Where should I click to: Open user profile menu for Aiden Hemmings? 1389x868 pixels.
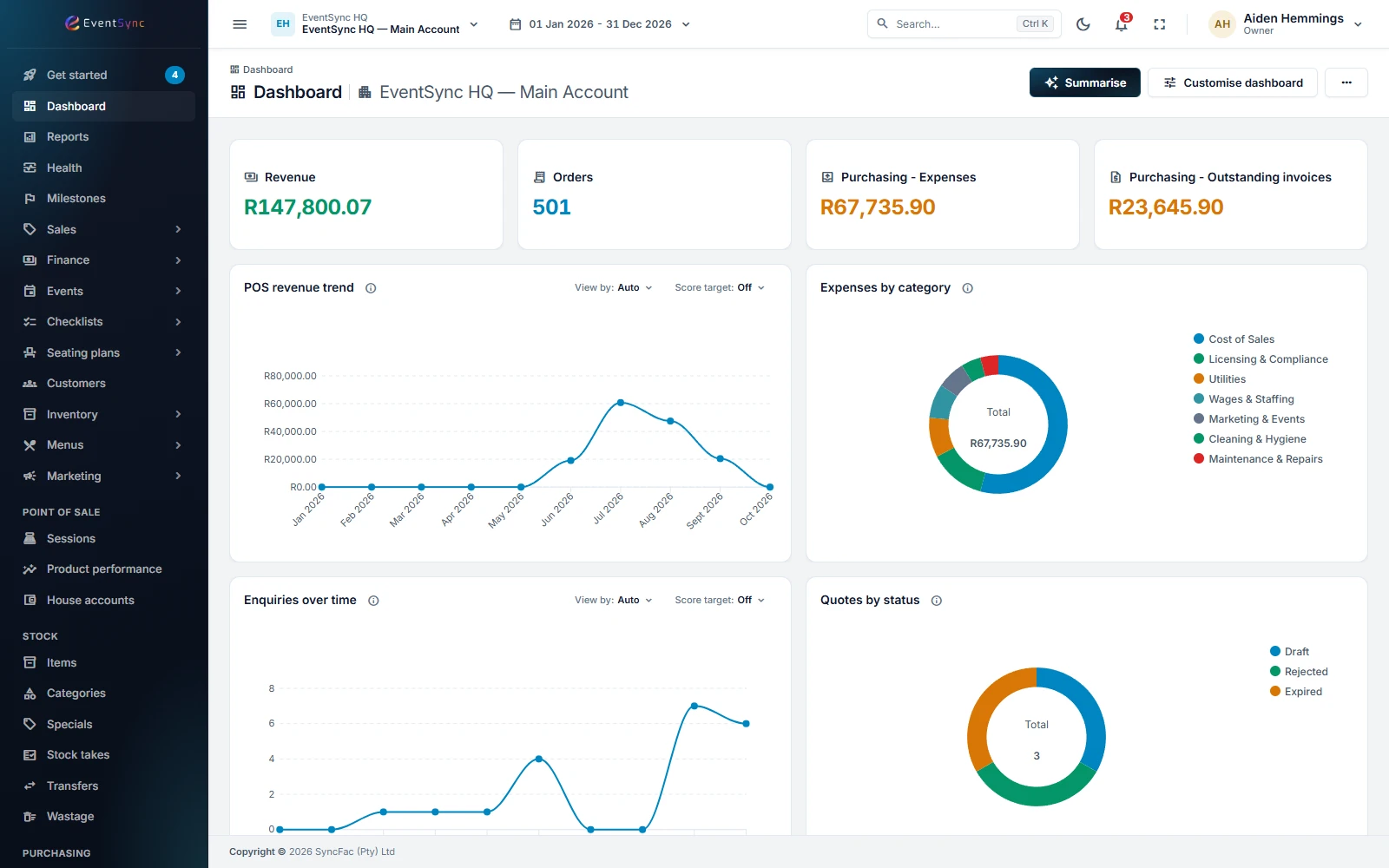(x=1286, y=24)
